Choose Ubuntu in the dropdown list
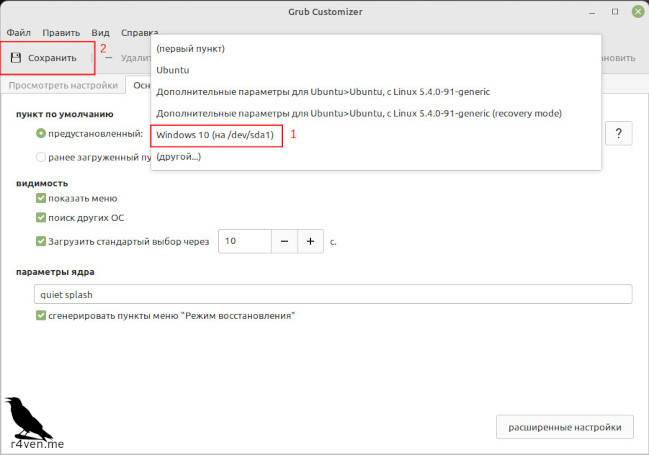This screenshot has width=649, height=455. 173,70
